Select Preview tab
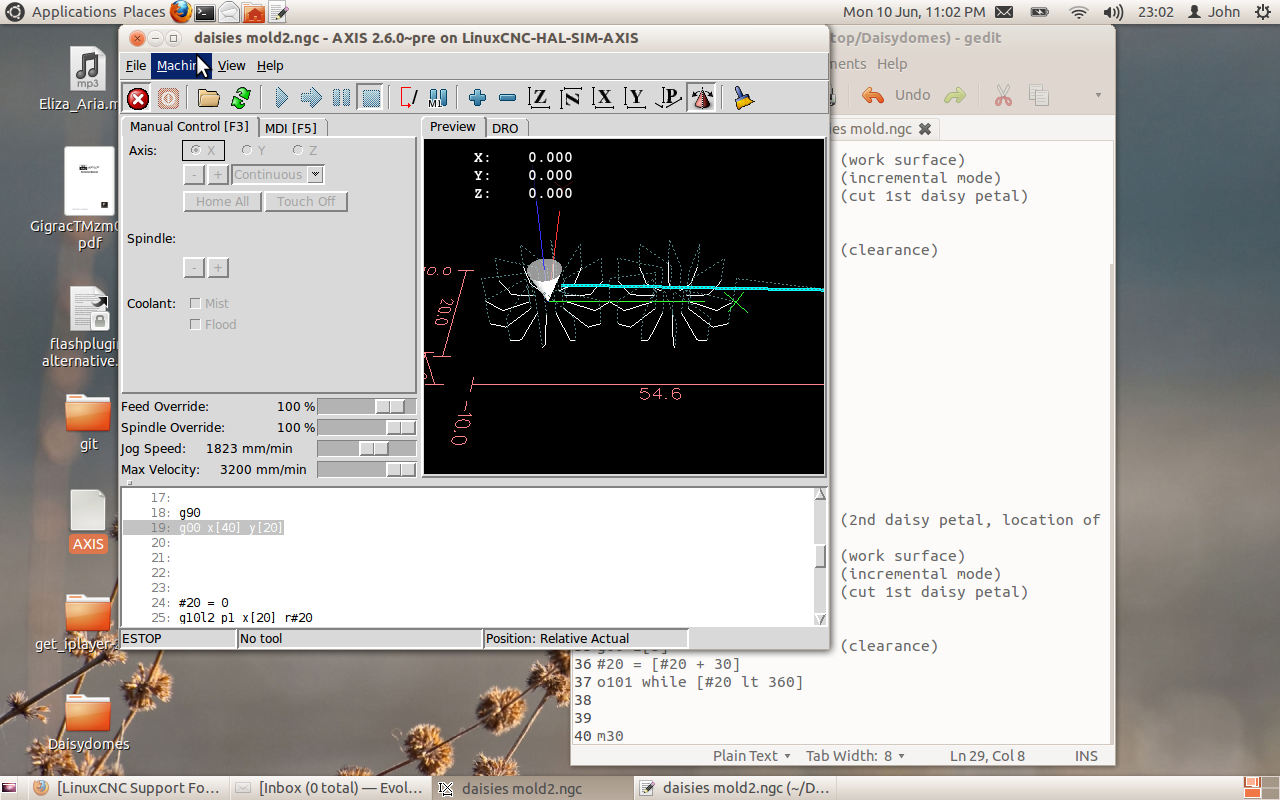The image size is (1280, 800). [453, 126]
